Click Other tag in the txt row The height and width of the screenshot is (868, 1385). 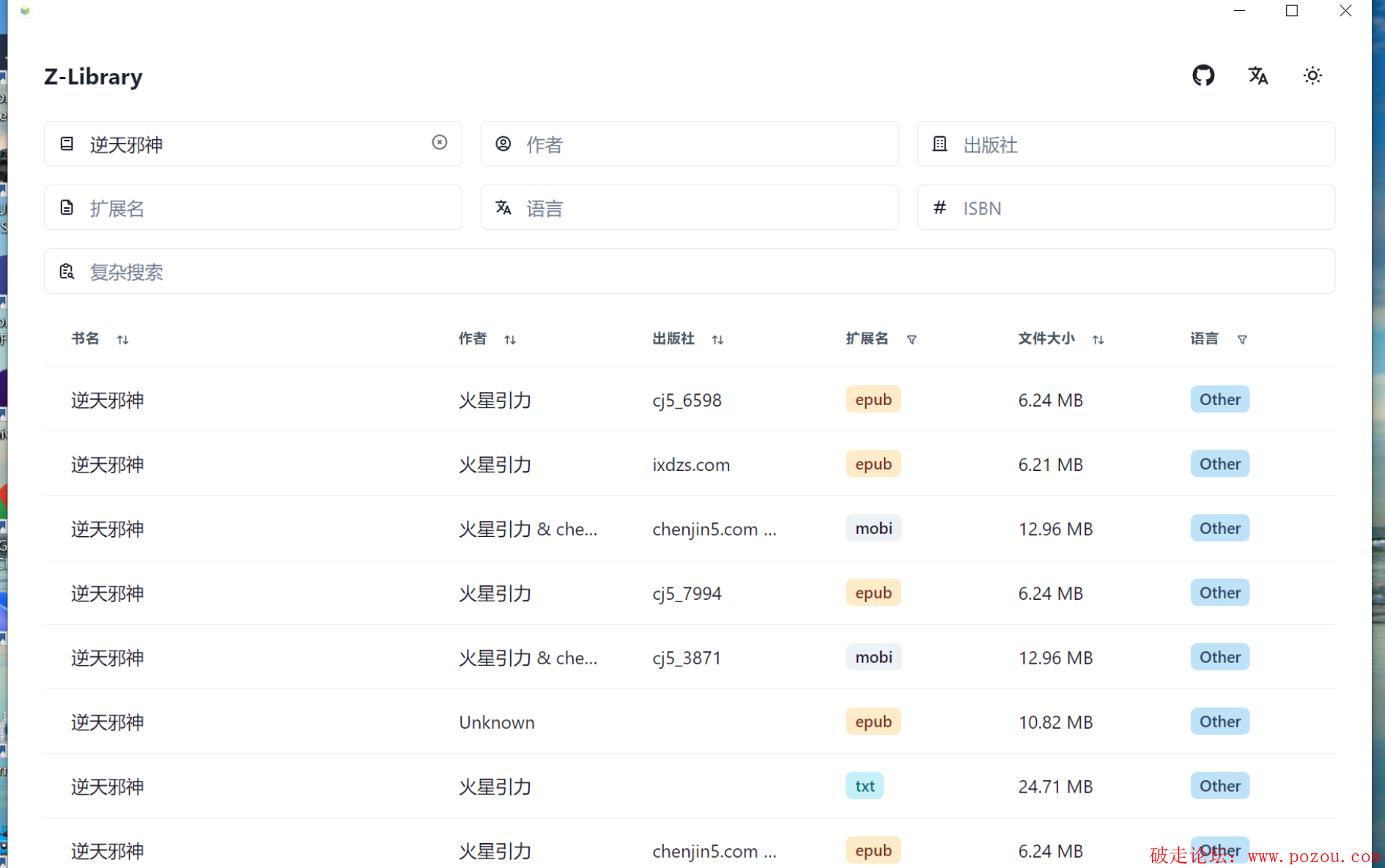(1219, 786)
